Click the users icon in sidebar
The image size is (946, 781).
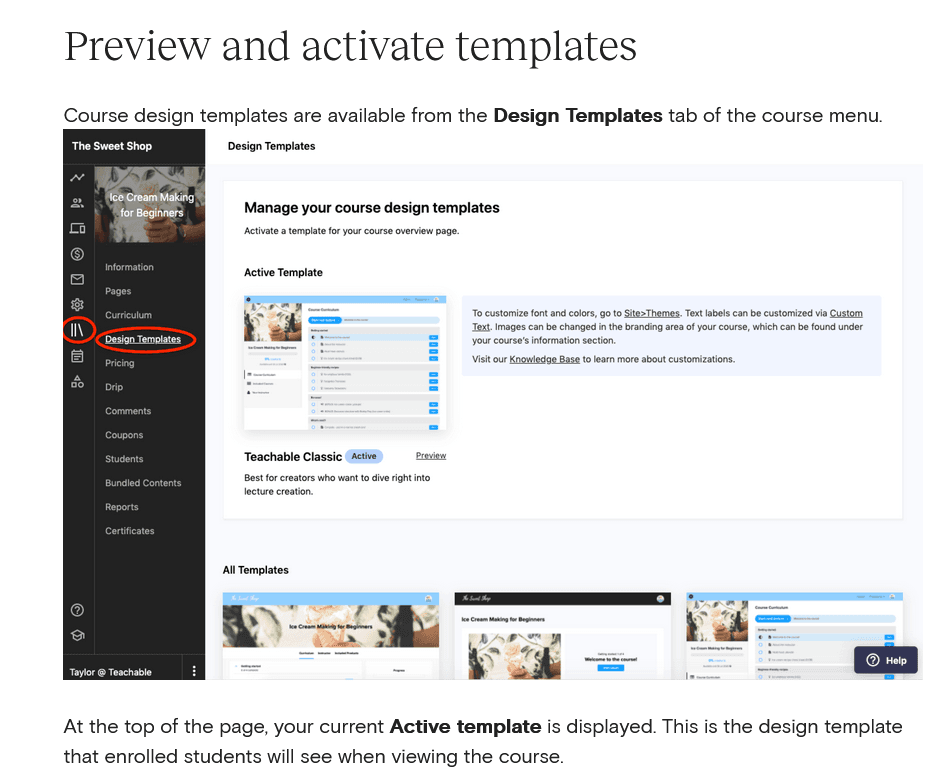tap(77, 203)
